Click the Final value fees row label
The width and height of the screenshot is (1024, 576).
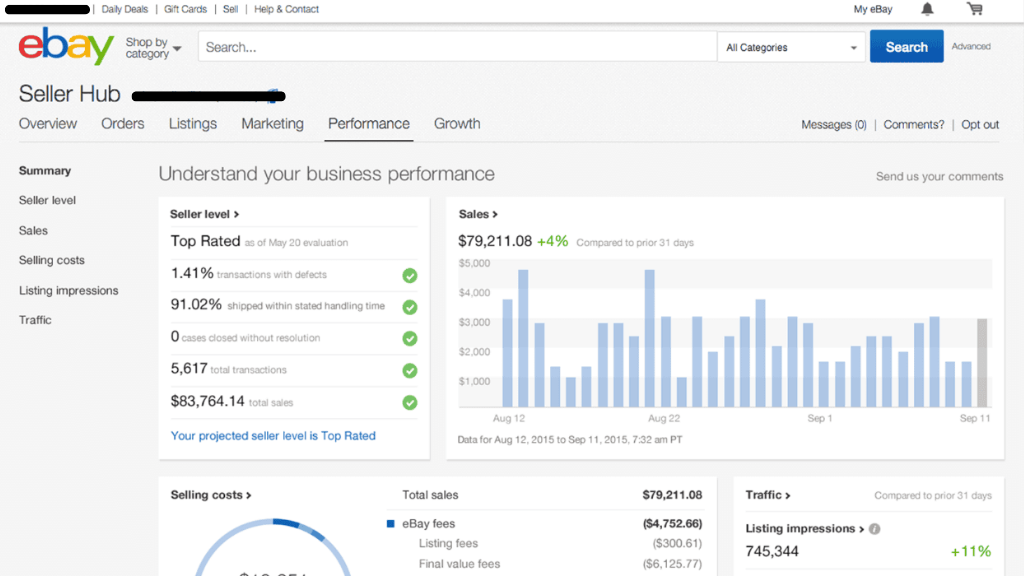(459, 564)
